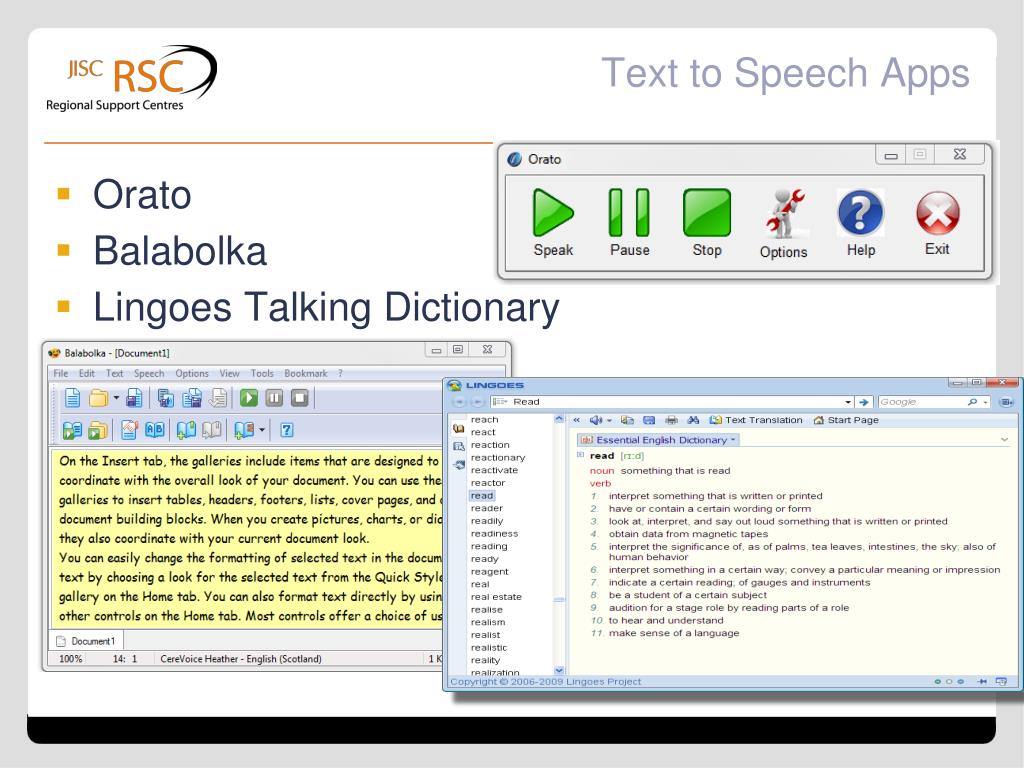Open the Speech menu in Balabolka
The height and width of the screenshot is (768, 1024).
pyautogui.click(x=149, y=374)
